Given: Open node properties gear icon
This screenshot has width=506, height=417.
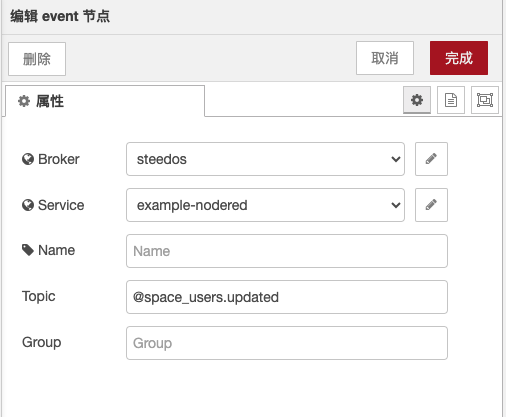Looking at the screenshot, I should click(417, 100).
